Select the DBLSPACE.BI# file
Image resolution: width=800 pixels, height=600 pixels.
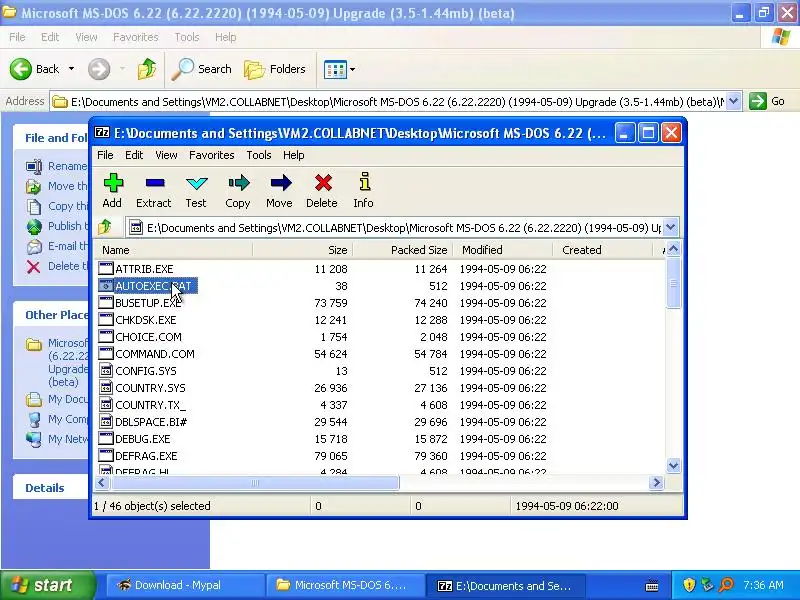tap(151, 422)
